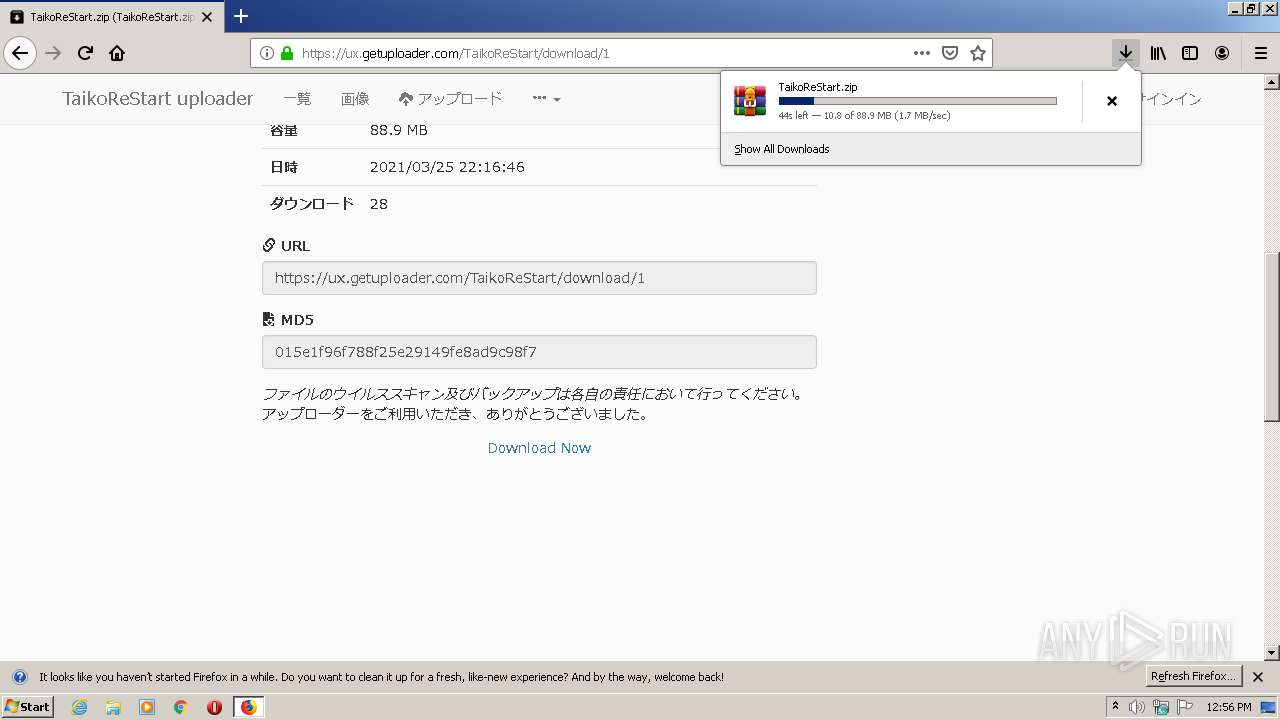
Task: Open the Windows Start menu
Action: tap(27, 707)
